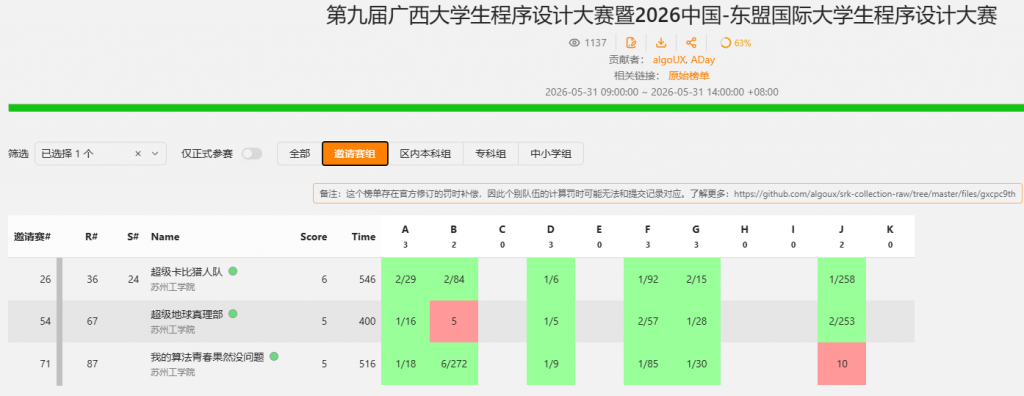This screenshot has width=1024, height=396.
Task: Click the share icon in header
Action: coord(691,43)
